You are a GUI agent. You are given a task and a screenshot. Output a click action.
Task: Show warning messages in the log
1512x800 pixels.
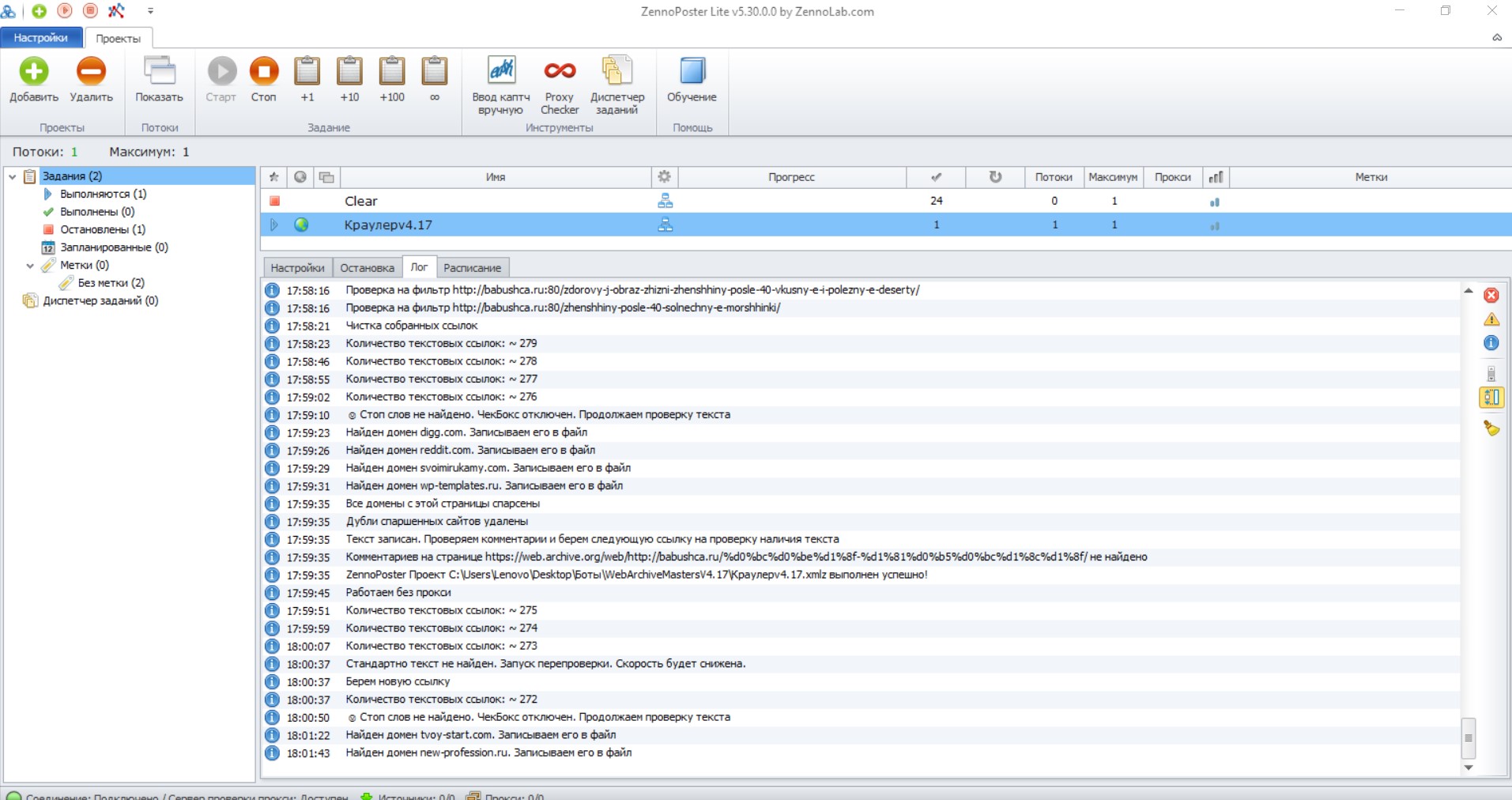(x=1491, y=320)
